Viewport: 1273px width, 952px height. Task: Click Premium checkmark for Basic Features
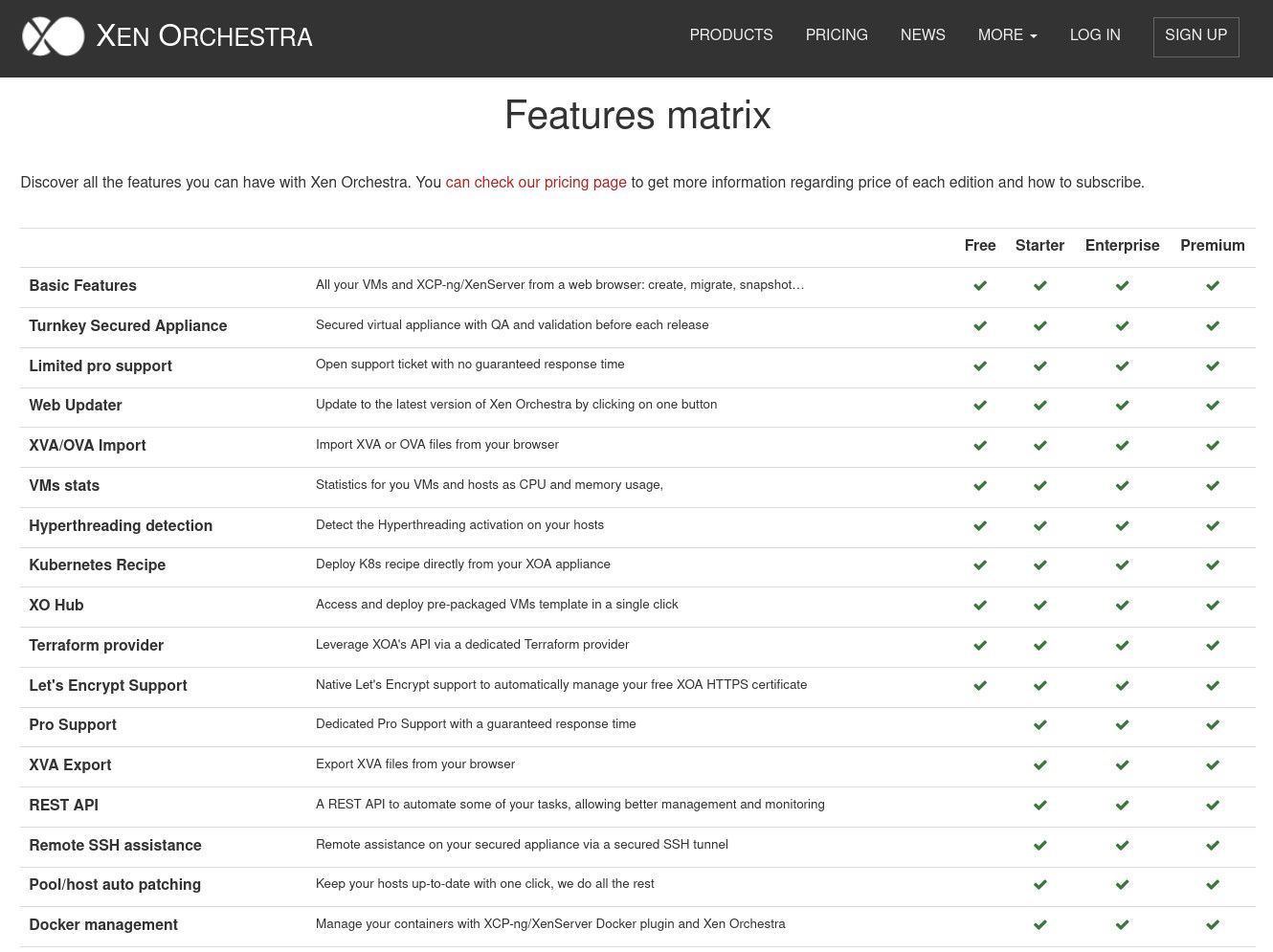1213,286
